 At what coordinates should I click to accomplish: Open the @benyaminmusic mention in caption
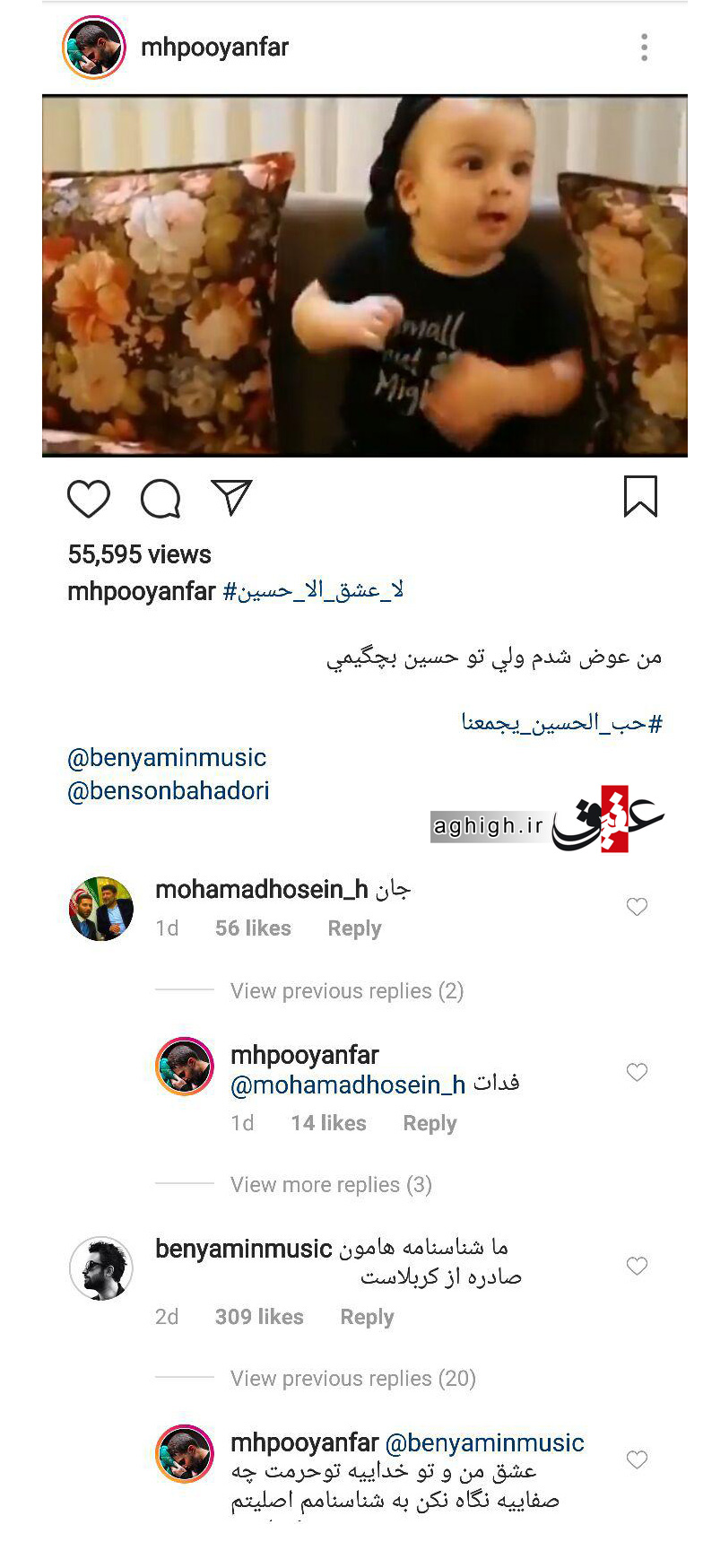(167, 758)
